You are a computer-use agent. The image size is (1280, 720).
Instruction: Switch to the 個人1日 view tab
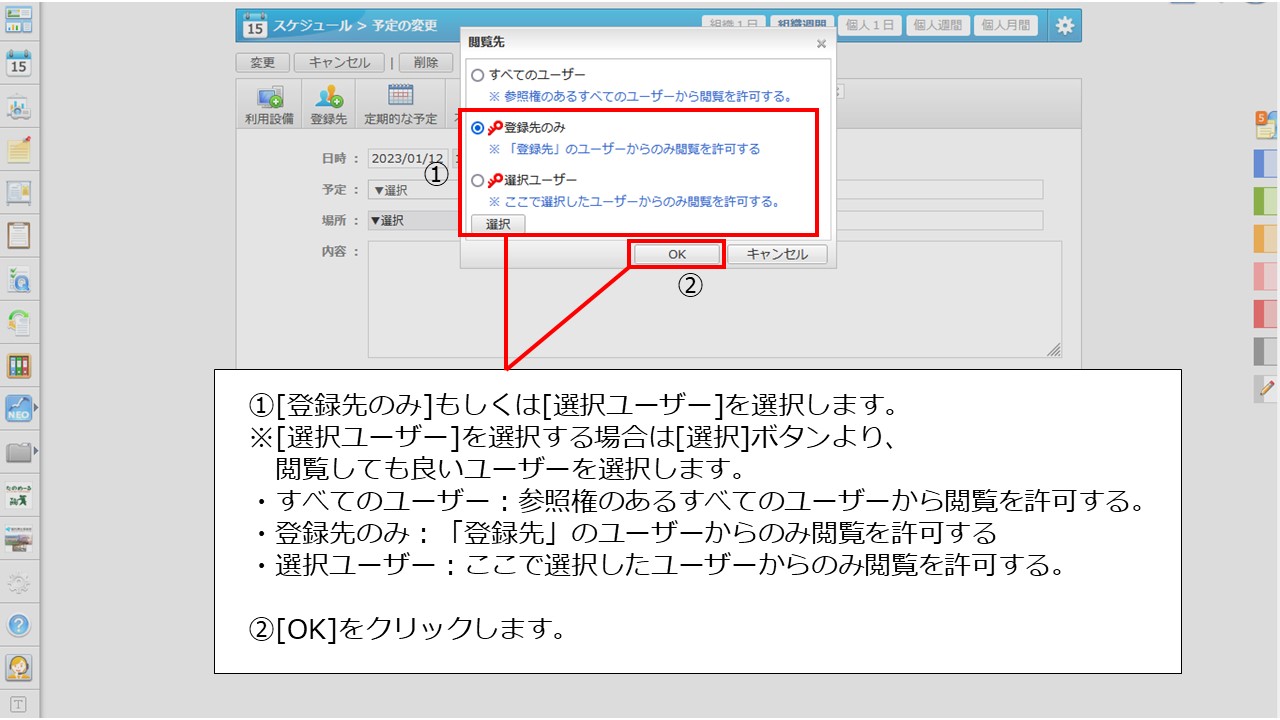coord(870,26)
